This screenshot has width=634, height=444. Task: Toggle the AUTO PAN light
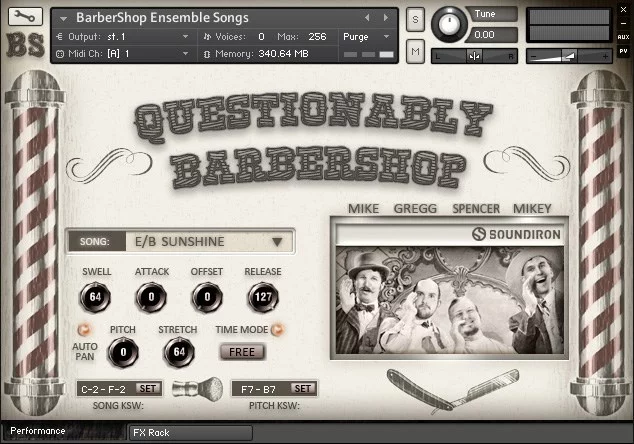coord(85,330)
